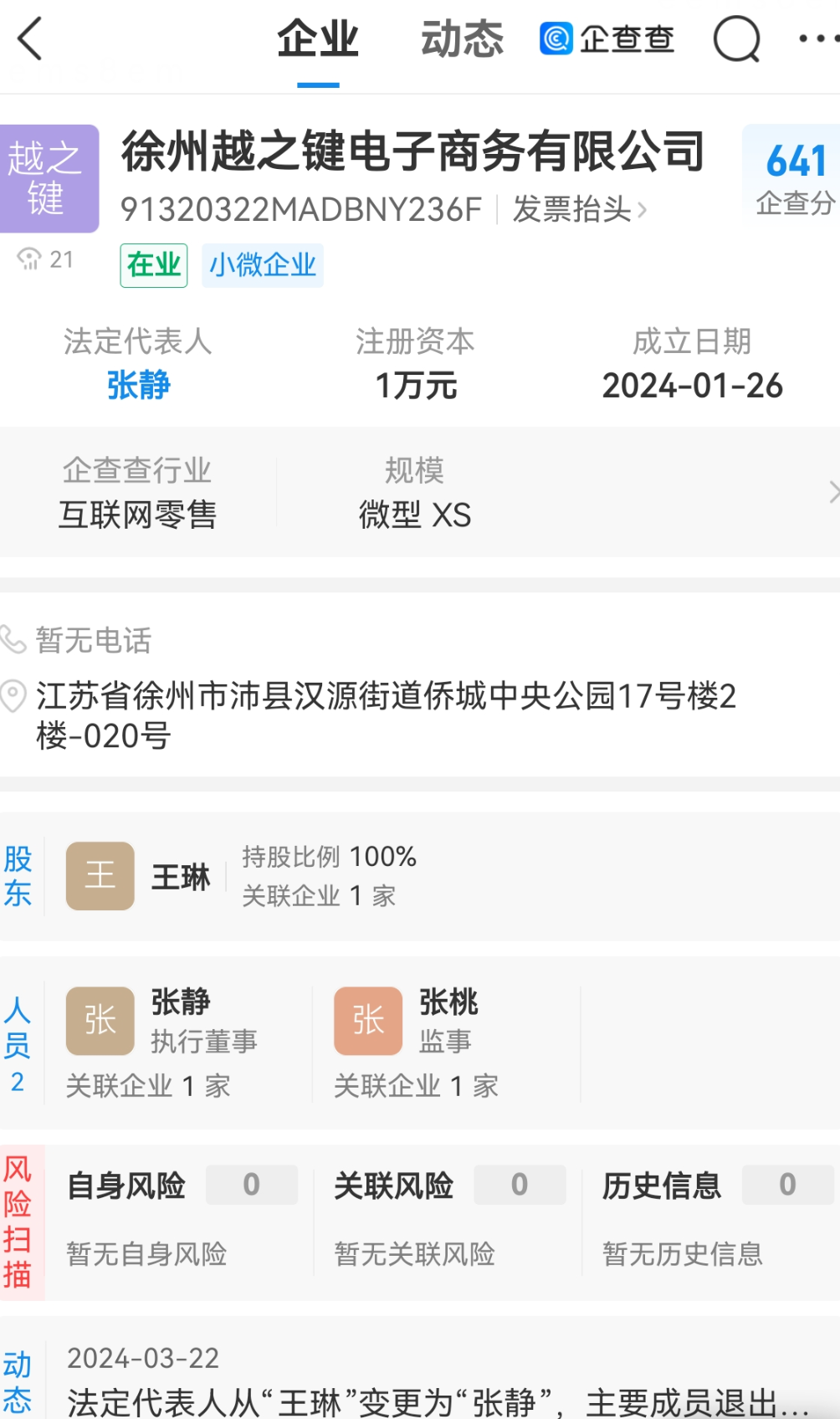The height and width of the screenshot is (1419, 840).
Task: Tap the 自身风险 zero counter
Action: [251, 1185]
